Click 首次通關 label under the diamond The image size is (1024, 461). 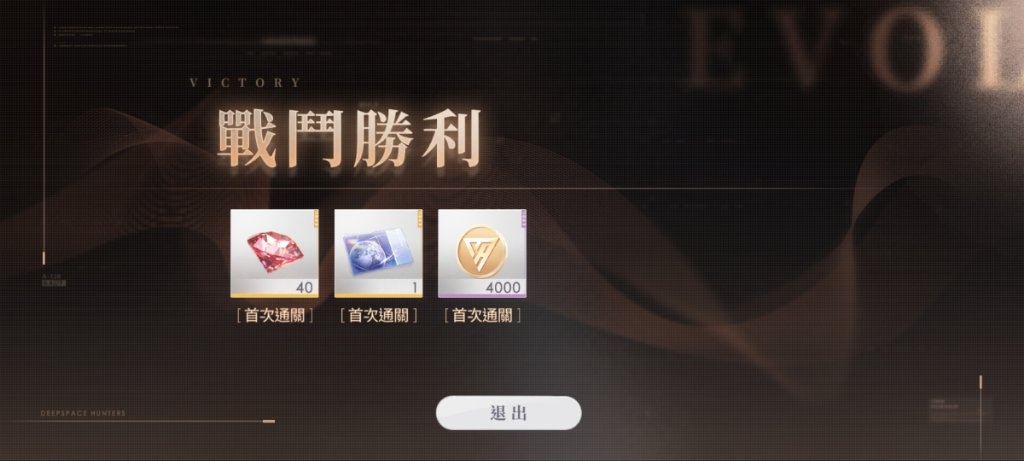[x=275, y=316]
